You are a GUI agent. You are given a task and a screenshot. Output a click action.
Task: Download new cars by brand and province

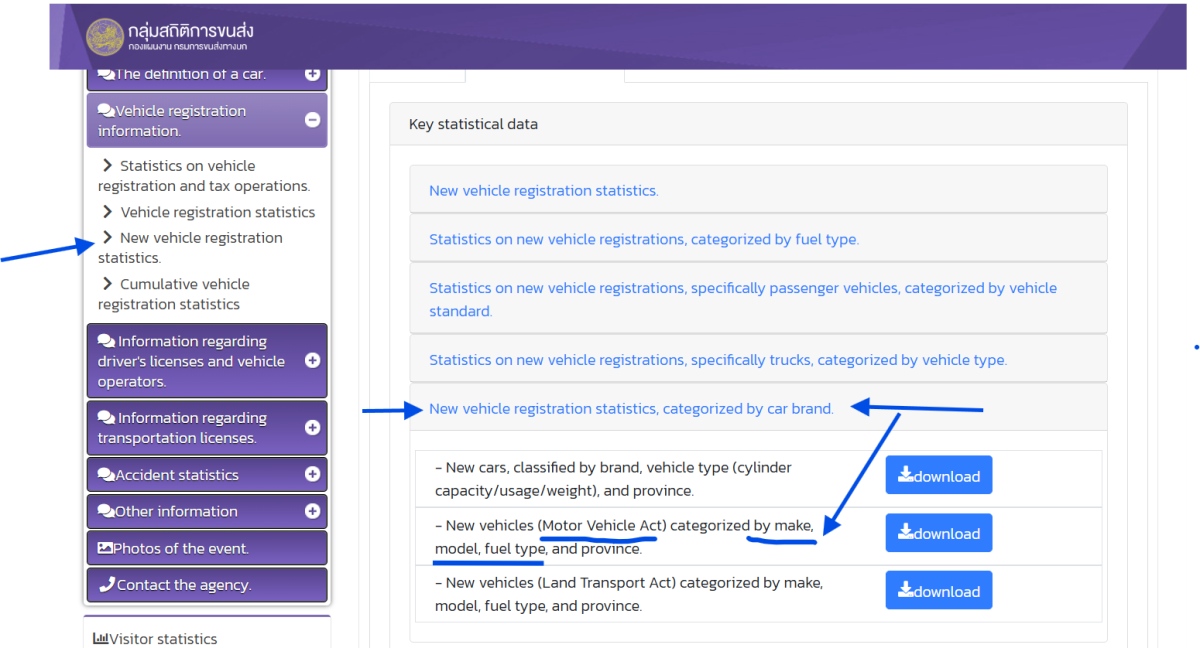(x=939, y=475)
